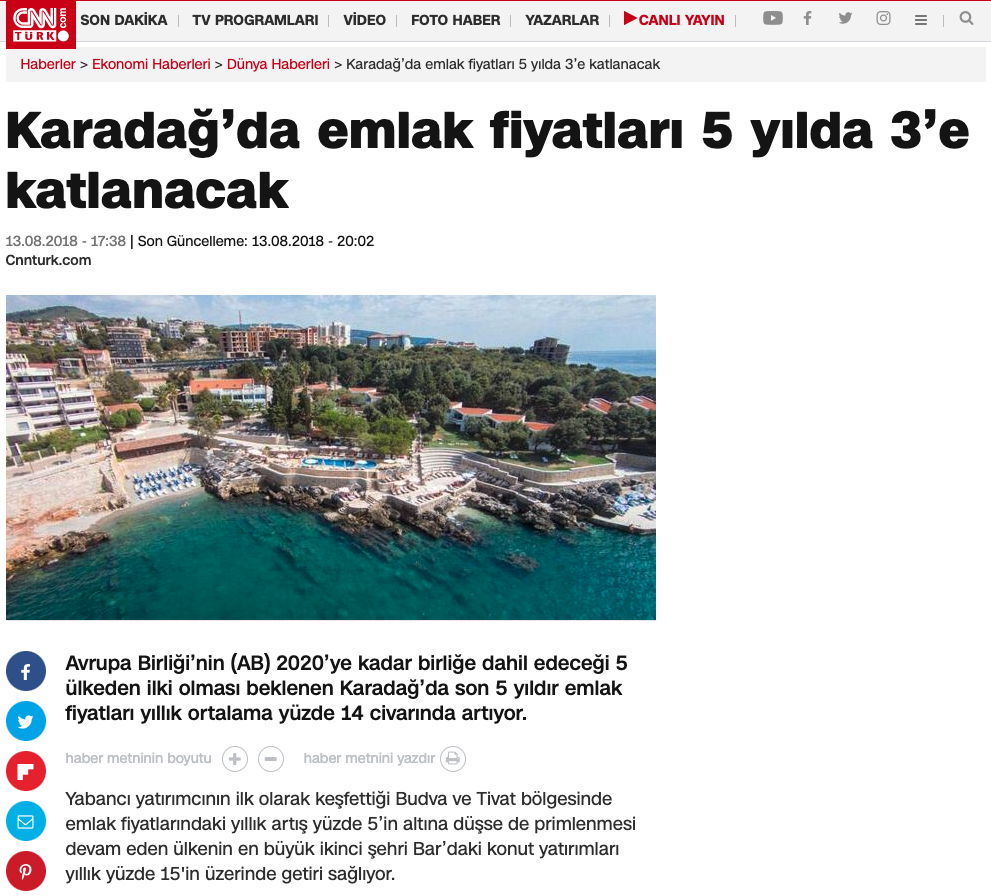Click breadcrumb current page title text
Image resolution: width=991 pixels, height=896 pixels.
[x=503, y=64]
